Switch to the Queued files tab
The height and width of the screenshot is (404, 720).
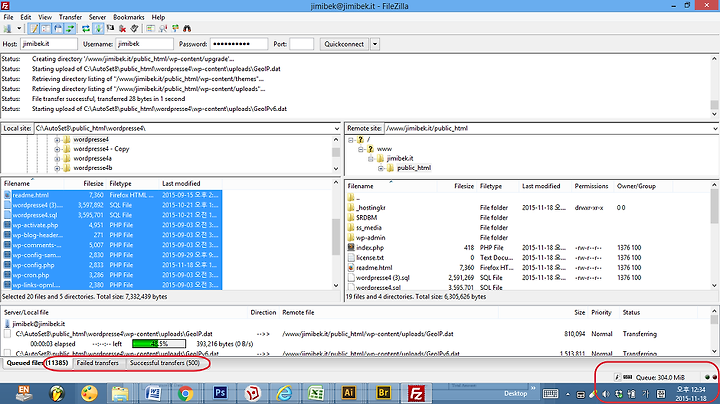pos(37,363)
